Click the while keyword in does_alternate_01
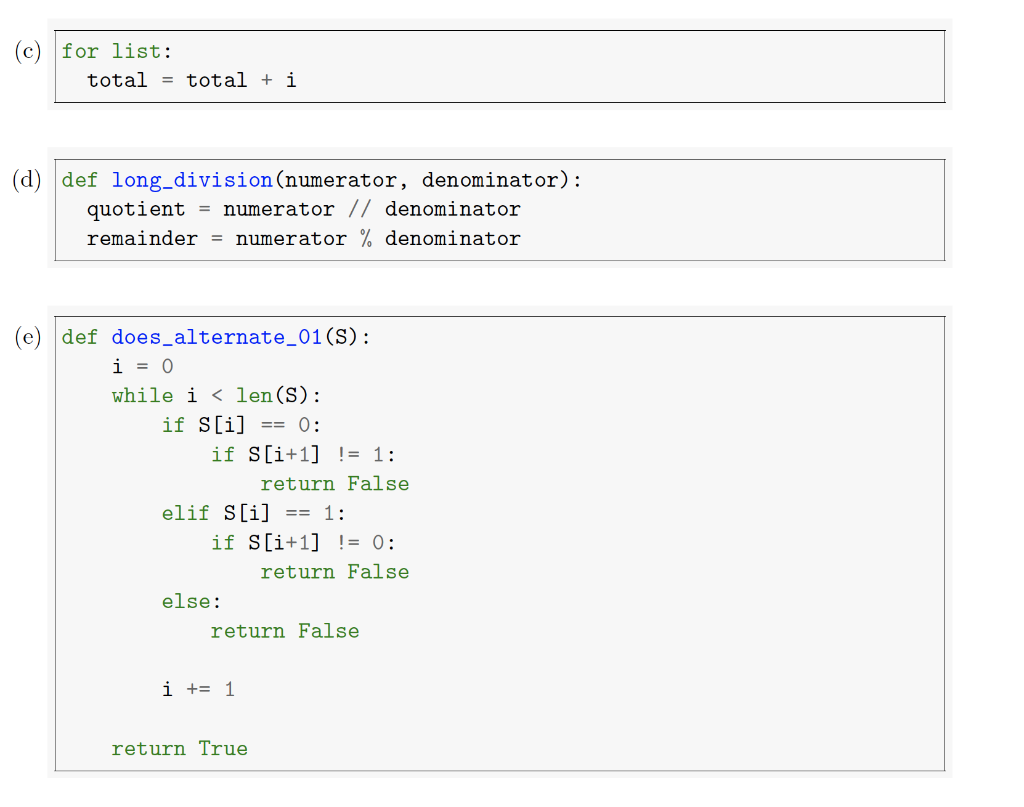This screenshot has height=807, width=1024. (142, 395)
